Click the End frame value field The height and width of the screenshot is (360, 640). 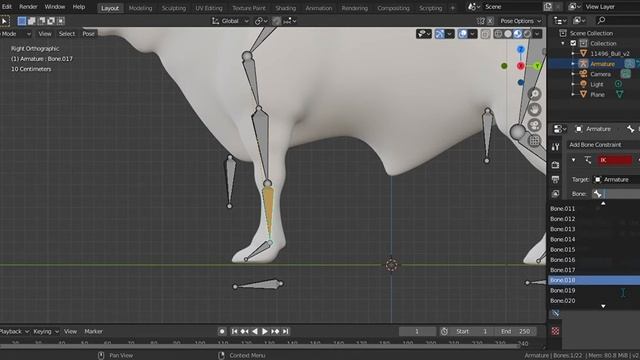coord(516,331)
